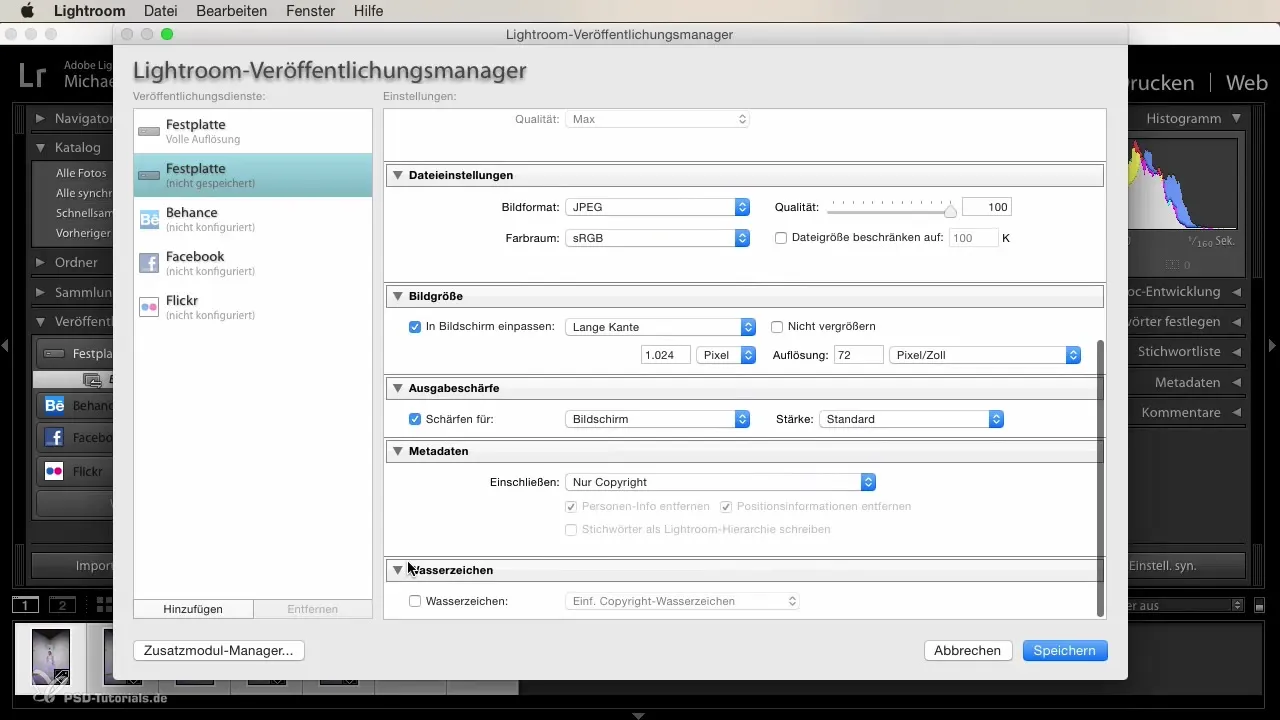The height and width of the screenshot is (720, 1280).
Task: Click the Lr logo in Lightroom window
Action: coord(32,76)
